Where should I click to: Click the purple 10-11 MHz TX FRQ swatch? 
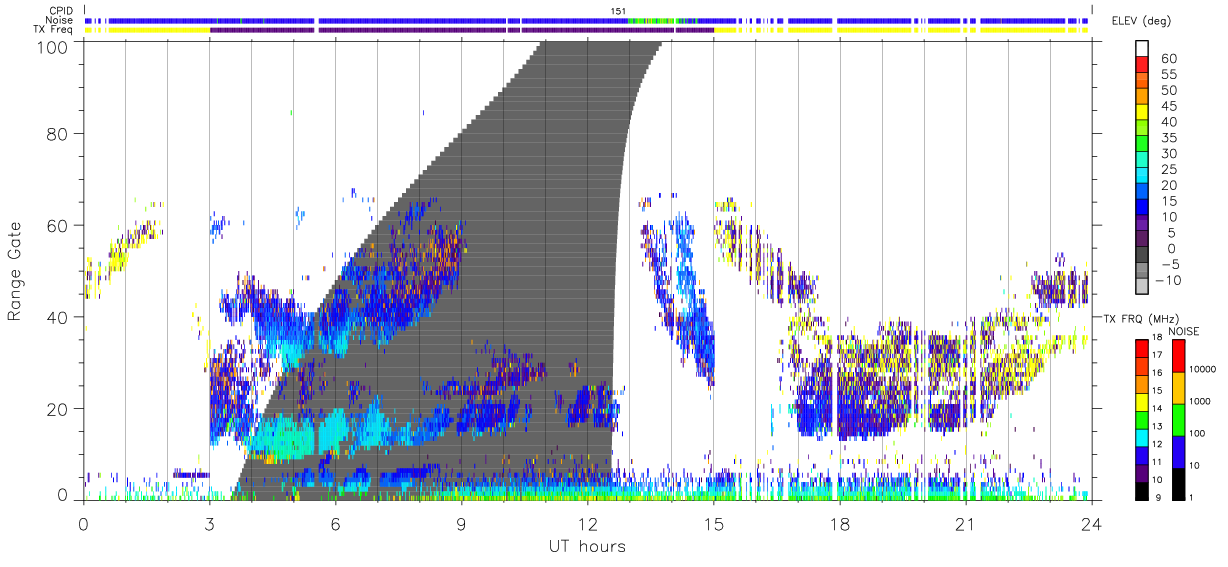point(1142,473)
